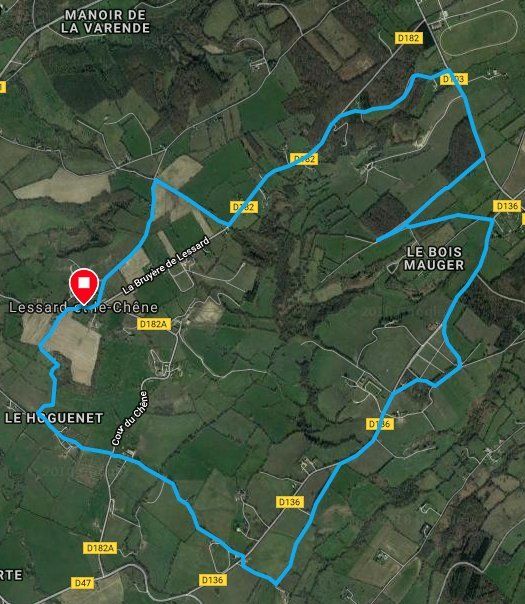Click the D136 badge at bottom of map
The height and width of the screenshot is (604, 525).
213,580
